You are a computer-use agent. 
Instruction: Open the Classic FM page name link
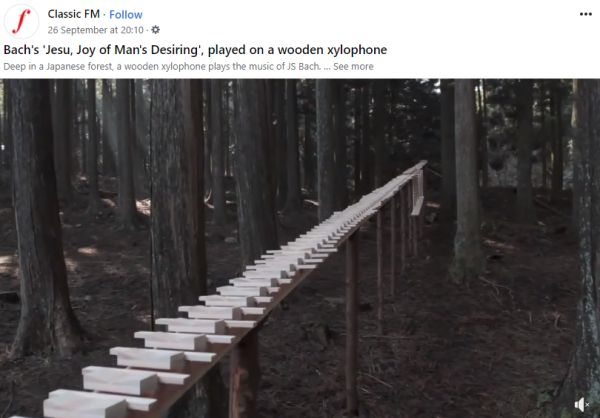(73, 14)
